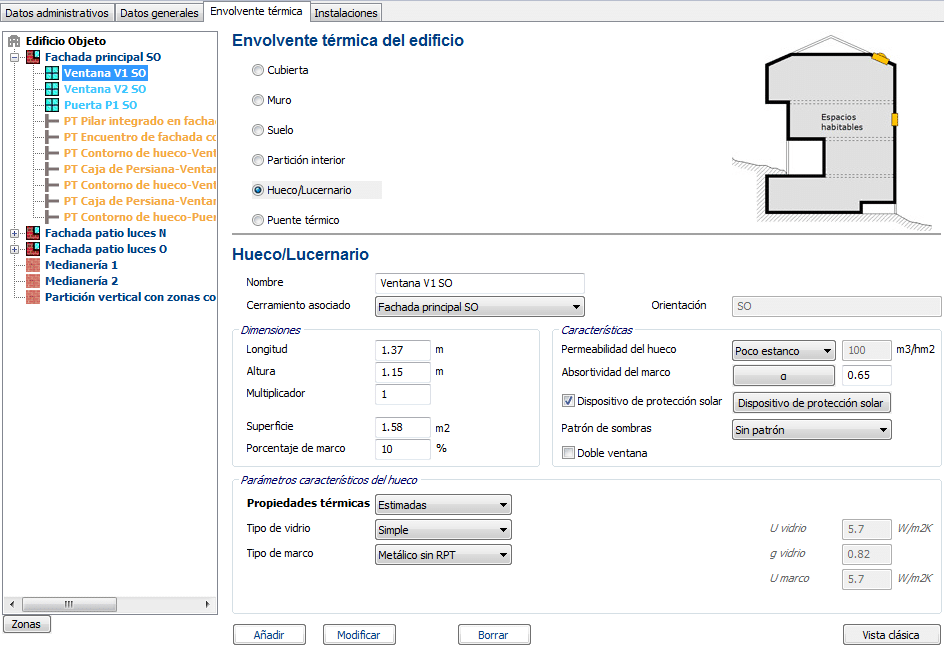
Task: Enable the Doble ventana checkbox
Action: (569, 453)
